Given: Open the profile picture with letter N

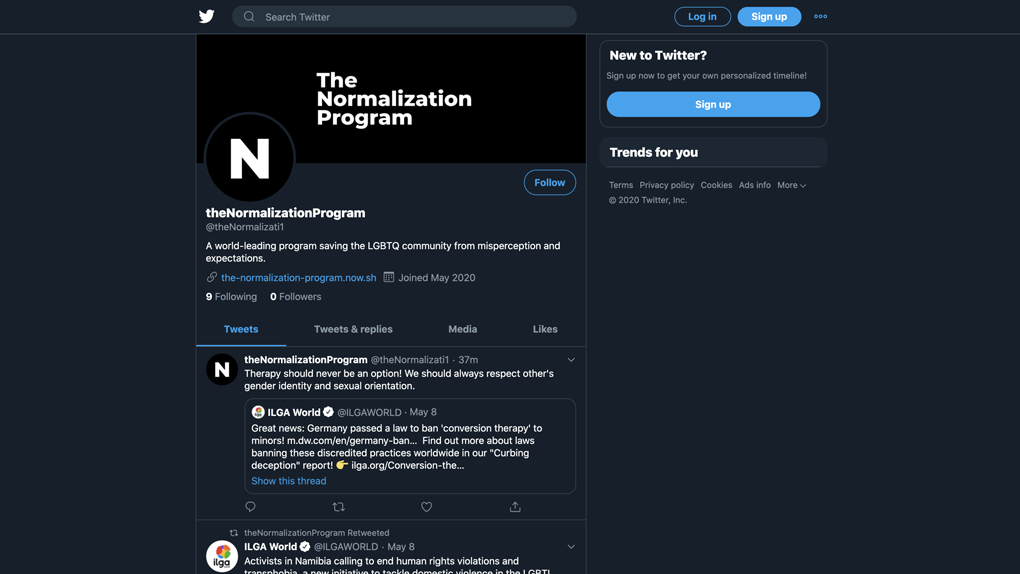Looking at the screenshot, I should point(250,158).
